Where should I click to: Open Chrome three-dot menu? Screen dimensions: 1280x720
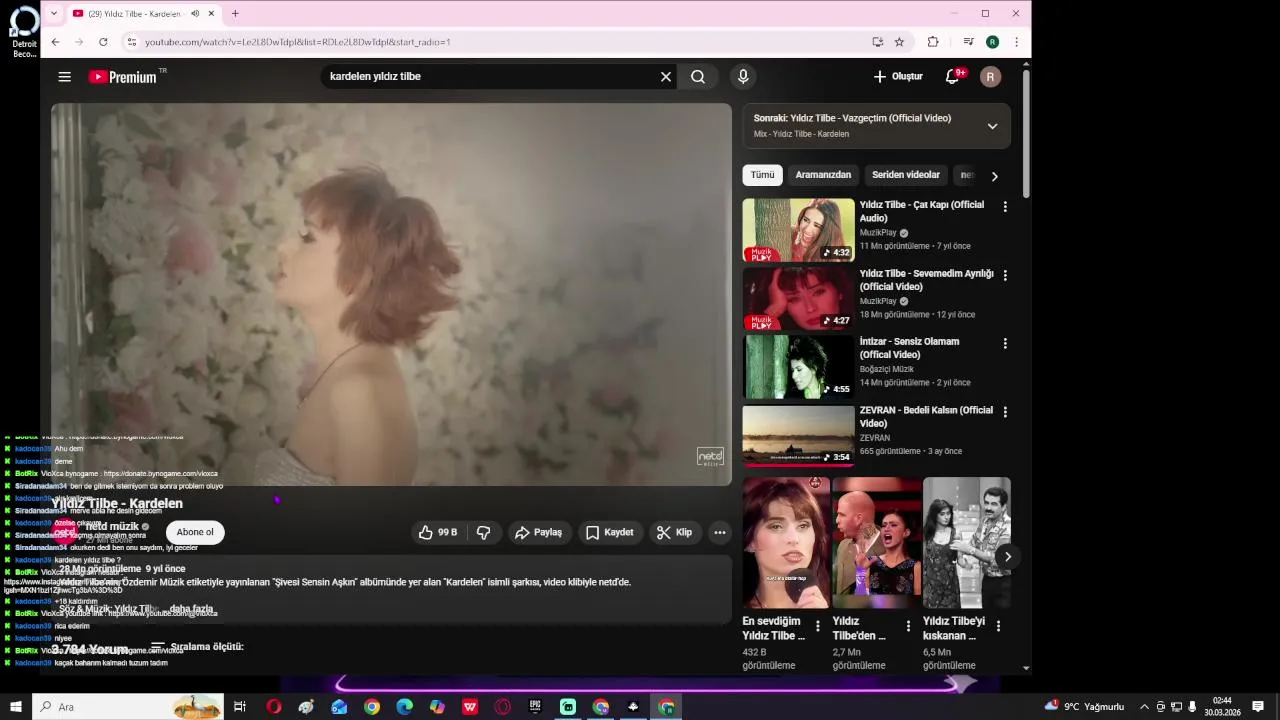tap(1016, 42)
